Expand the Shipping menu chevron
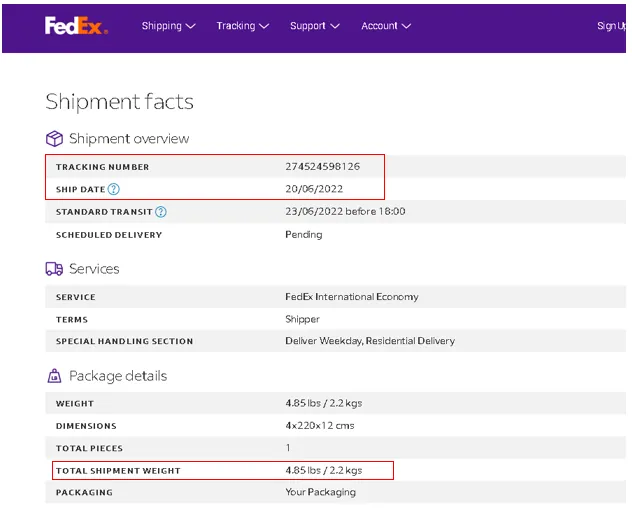The image size is (632, 511). click(x=190, y=26)
